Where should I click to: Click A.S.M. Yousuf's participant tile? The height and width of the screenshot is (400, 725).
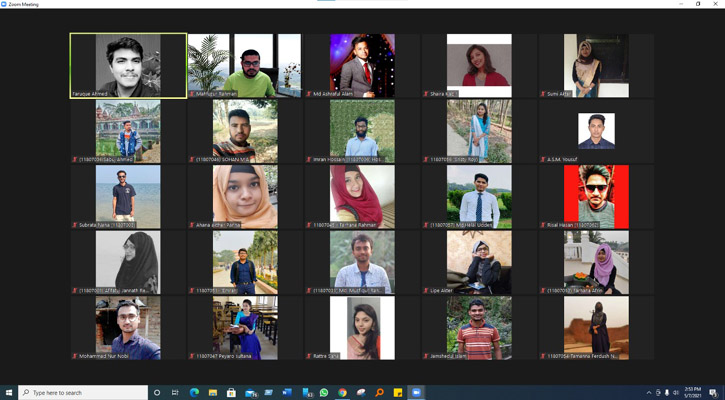pos(596,131)
